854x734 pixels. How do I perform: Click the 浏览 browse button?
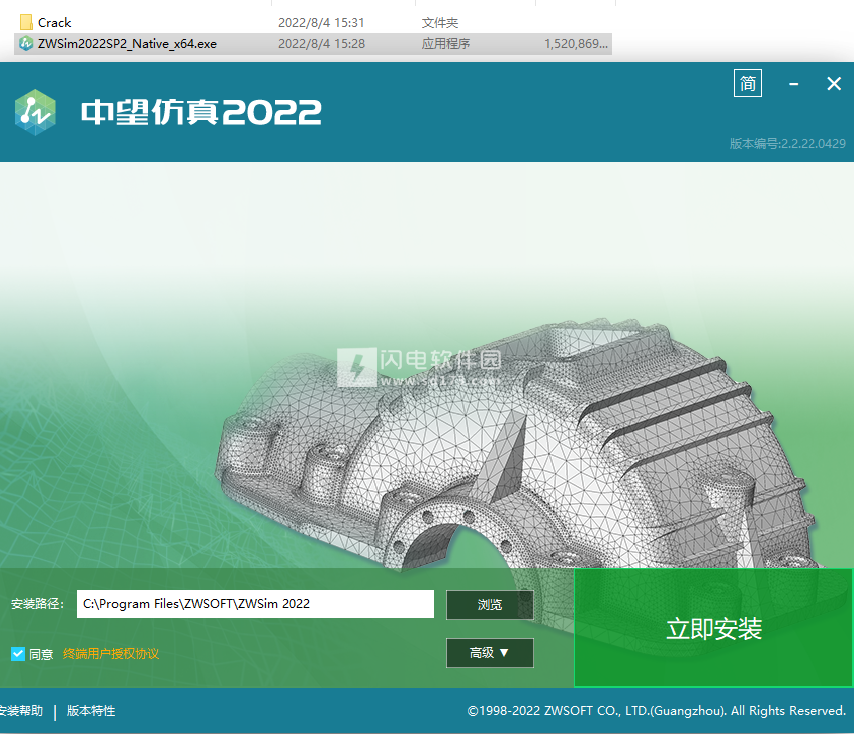[490, 604]
